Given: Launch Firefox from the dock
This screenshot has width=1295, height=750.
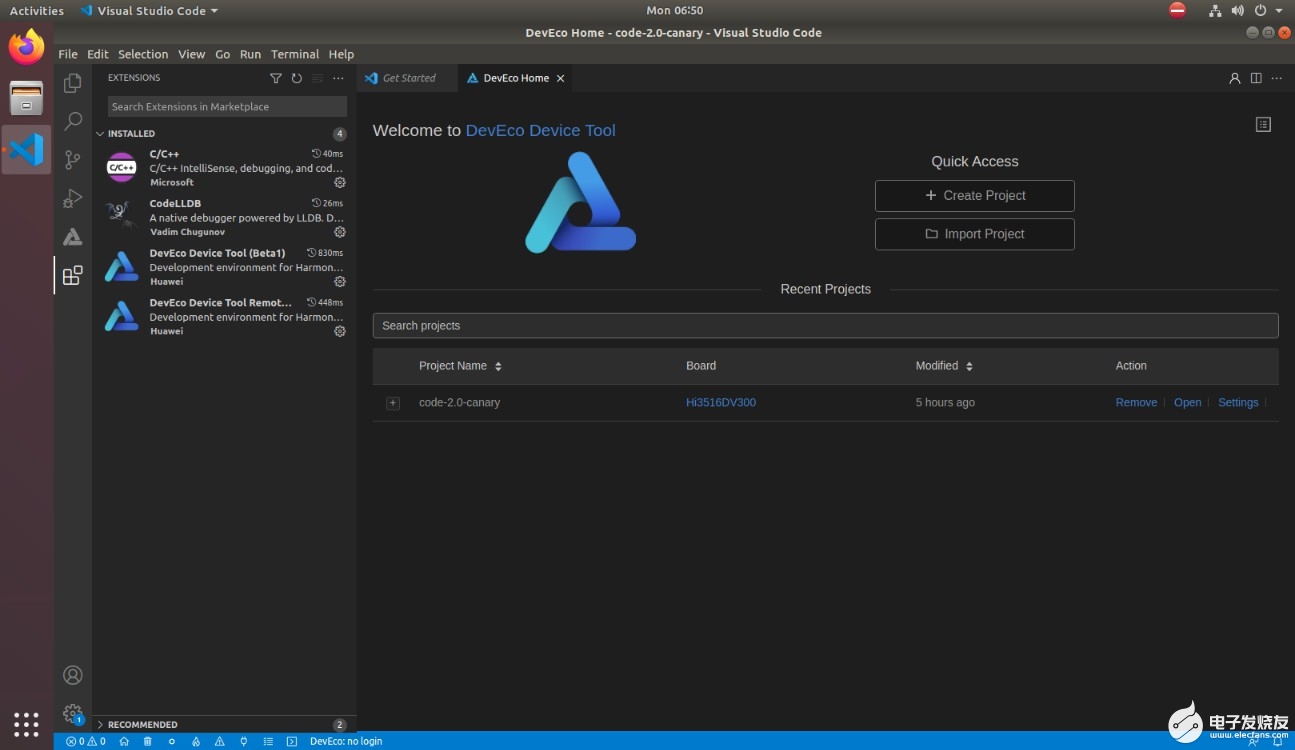Looking at the screenshot, I should pyautogui.click(x=27, y=47).
